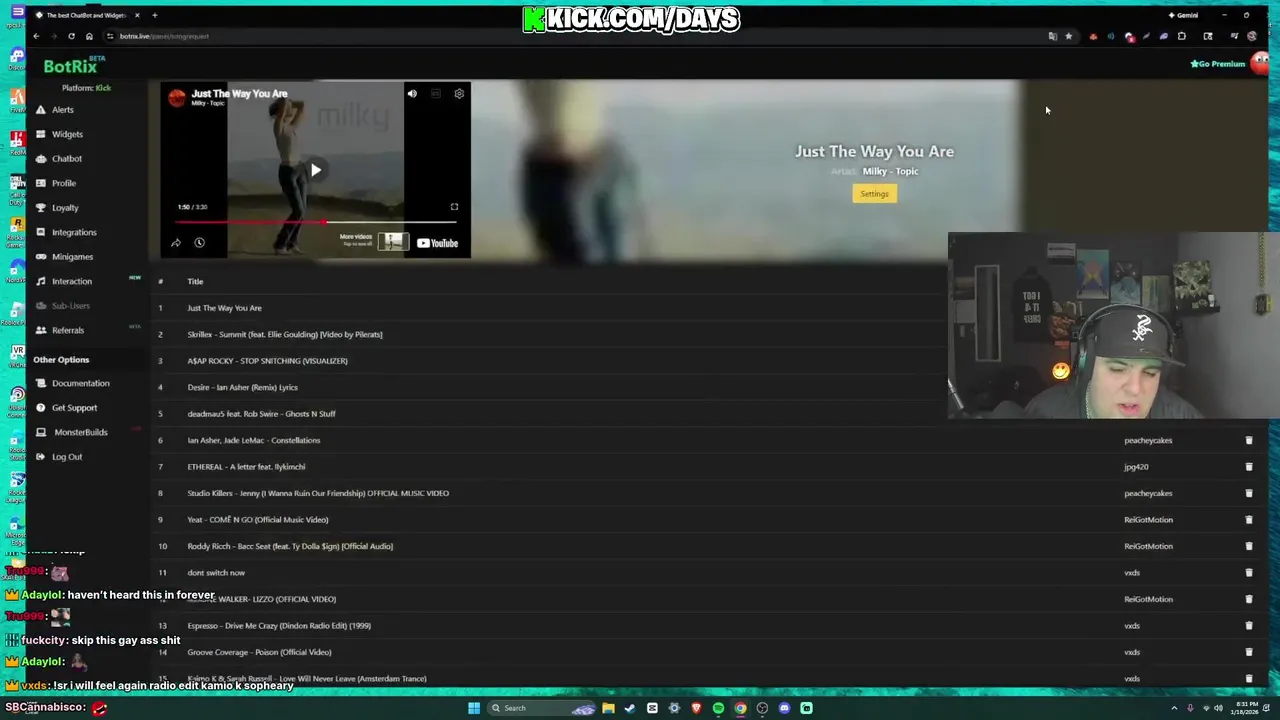Image resolution: width=1280 pixels, height=720 pixels.
Task: Bookmark this page with star icon
Action: [x=1068, y=36]
